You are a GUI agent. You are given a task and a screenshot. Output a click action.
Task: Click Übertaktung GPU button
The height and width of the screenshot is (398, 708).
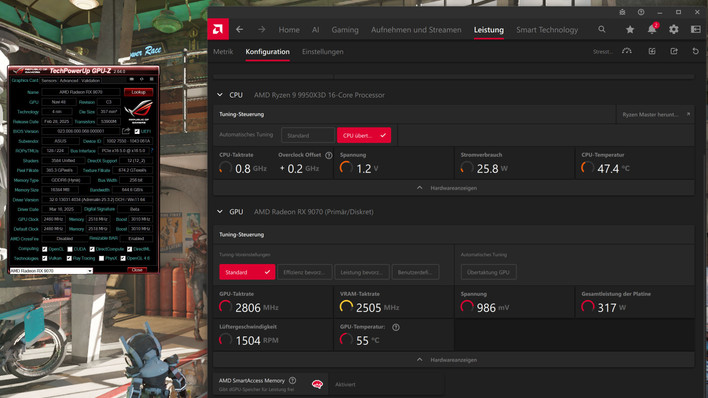(x=489, y=272)
